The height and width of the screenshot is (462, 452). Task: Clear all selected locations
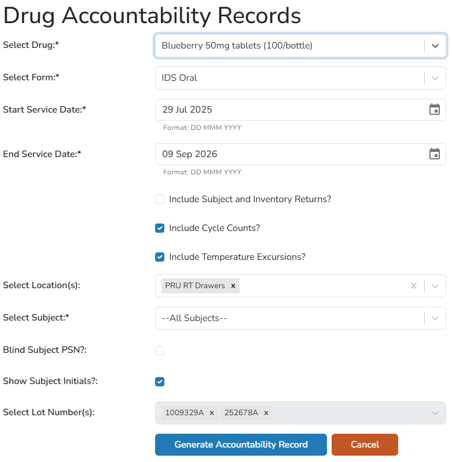[x=414, y=286]
